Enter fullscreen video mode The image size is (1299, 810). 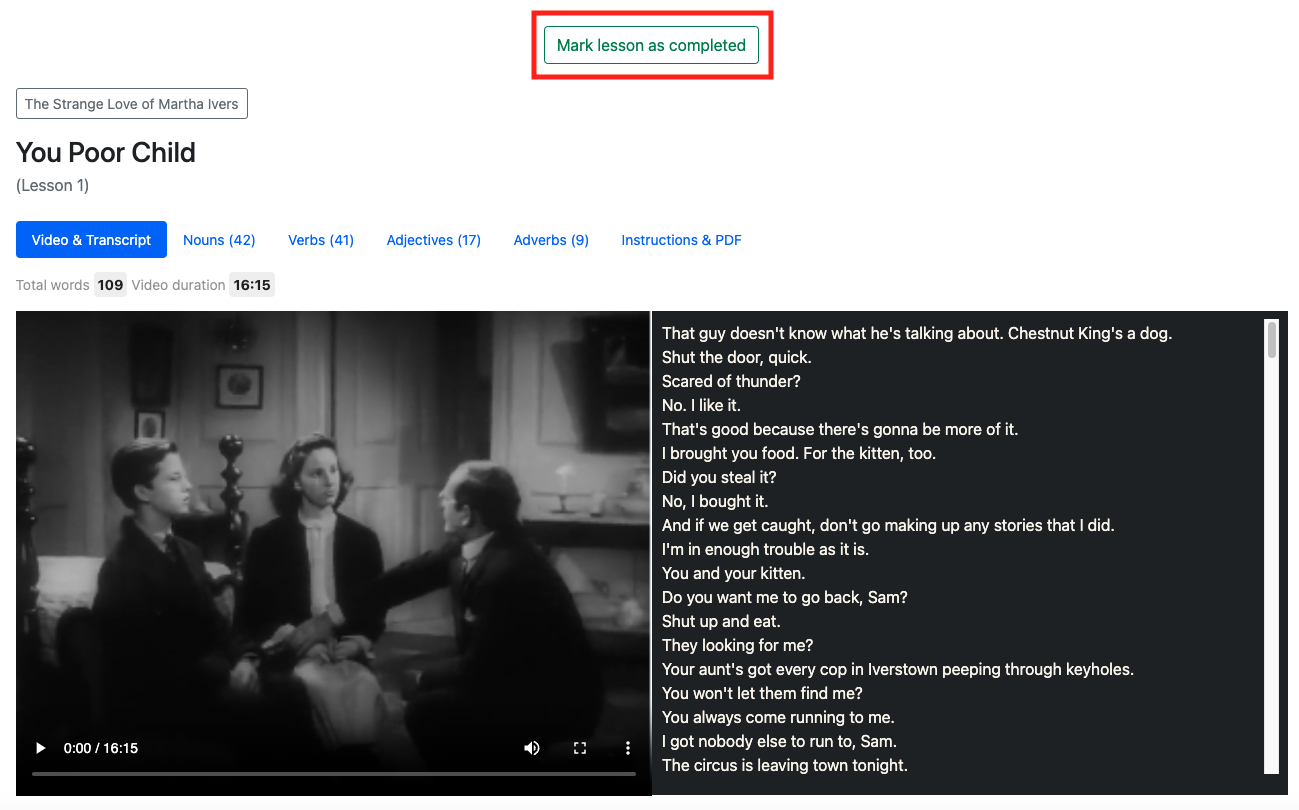pyautogui.click(x=580, y=748)
